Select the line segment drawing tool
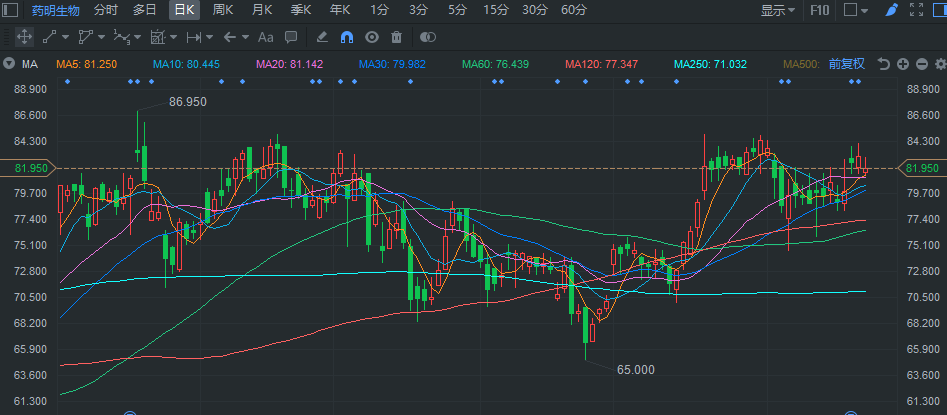This screenshot has width=947, height=415. tap(49, 37)
